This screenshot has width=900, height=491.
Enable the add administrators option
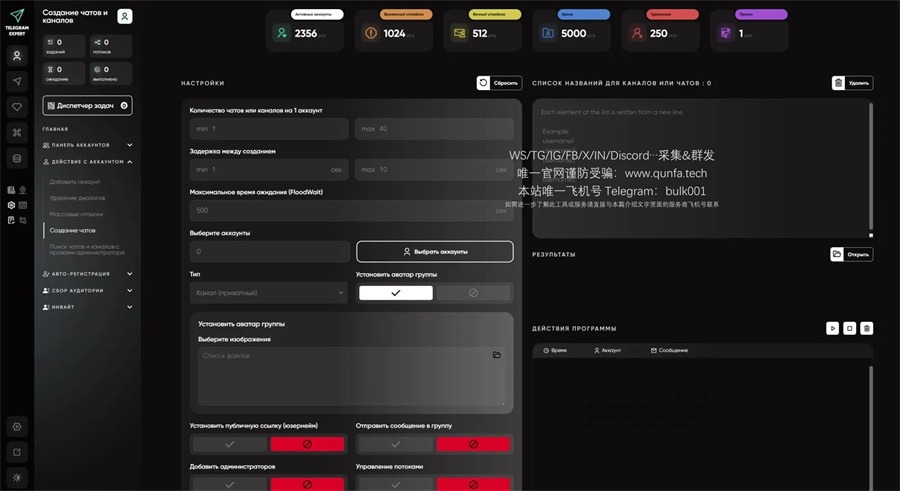pos(230,484)
